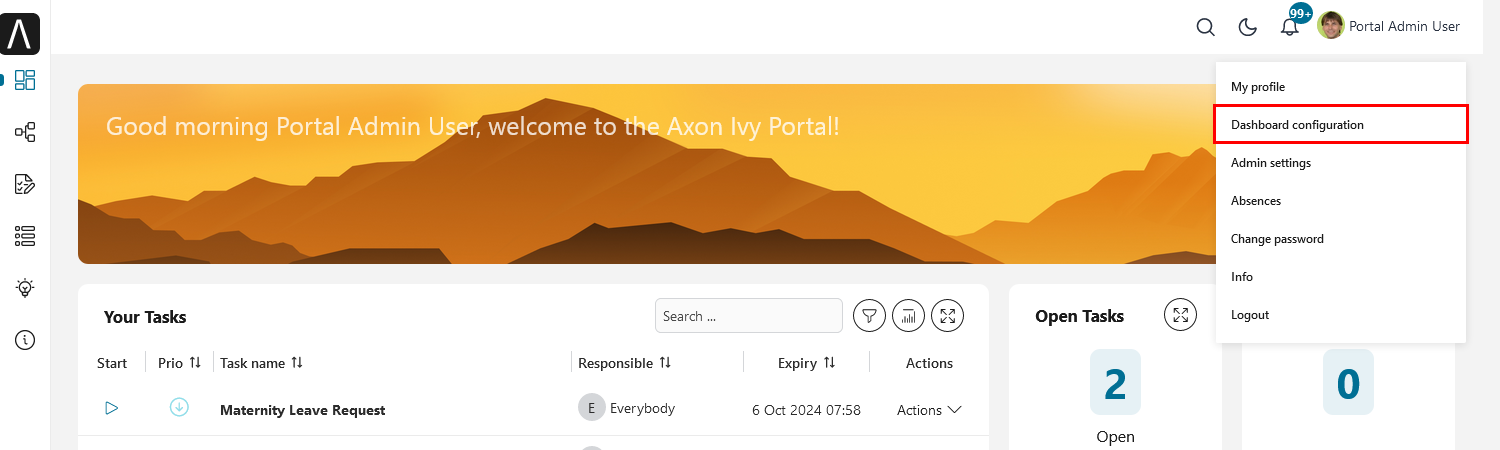Viewport: 1500px width, 450px height.
Task: Click the welcome banner greeting text
Action: click(x=473, y=127)
